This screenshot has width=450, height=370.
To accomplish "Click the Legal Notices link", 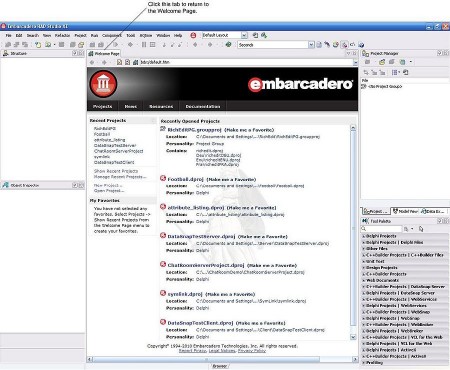I will 222,351.
